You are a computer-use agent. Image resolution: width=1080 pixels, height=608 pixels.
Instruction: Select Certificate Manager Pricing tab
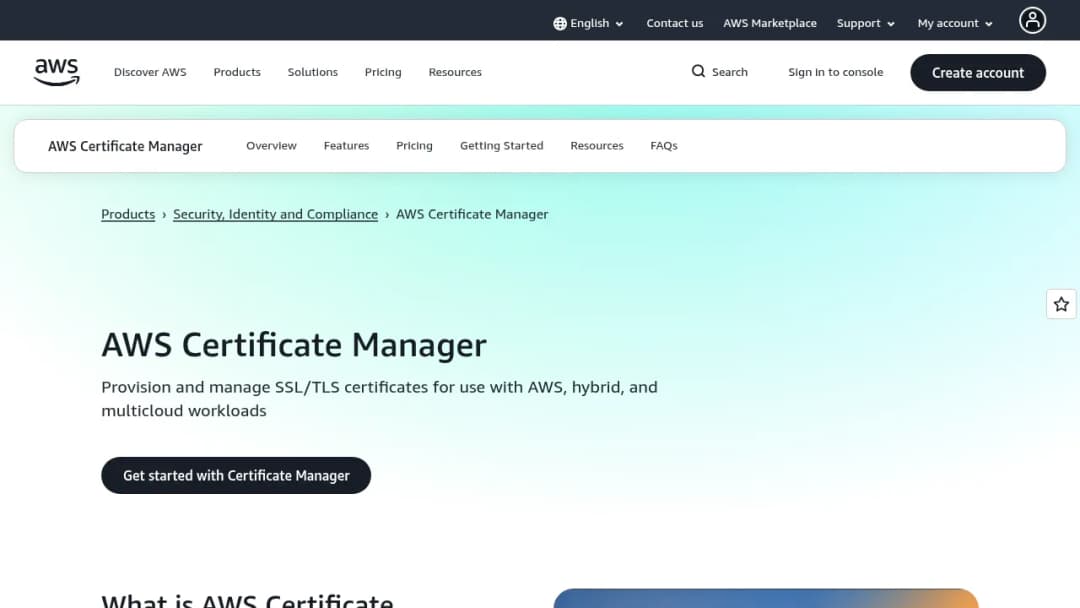coord(414,146)
